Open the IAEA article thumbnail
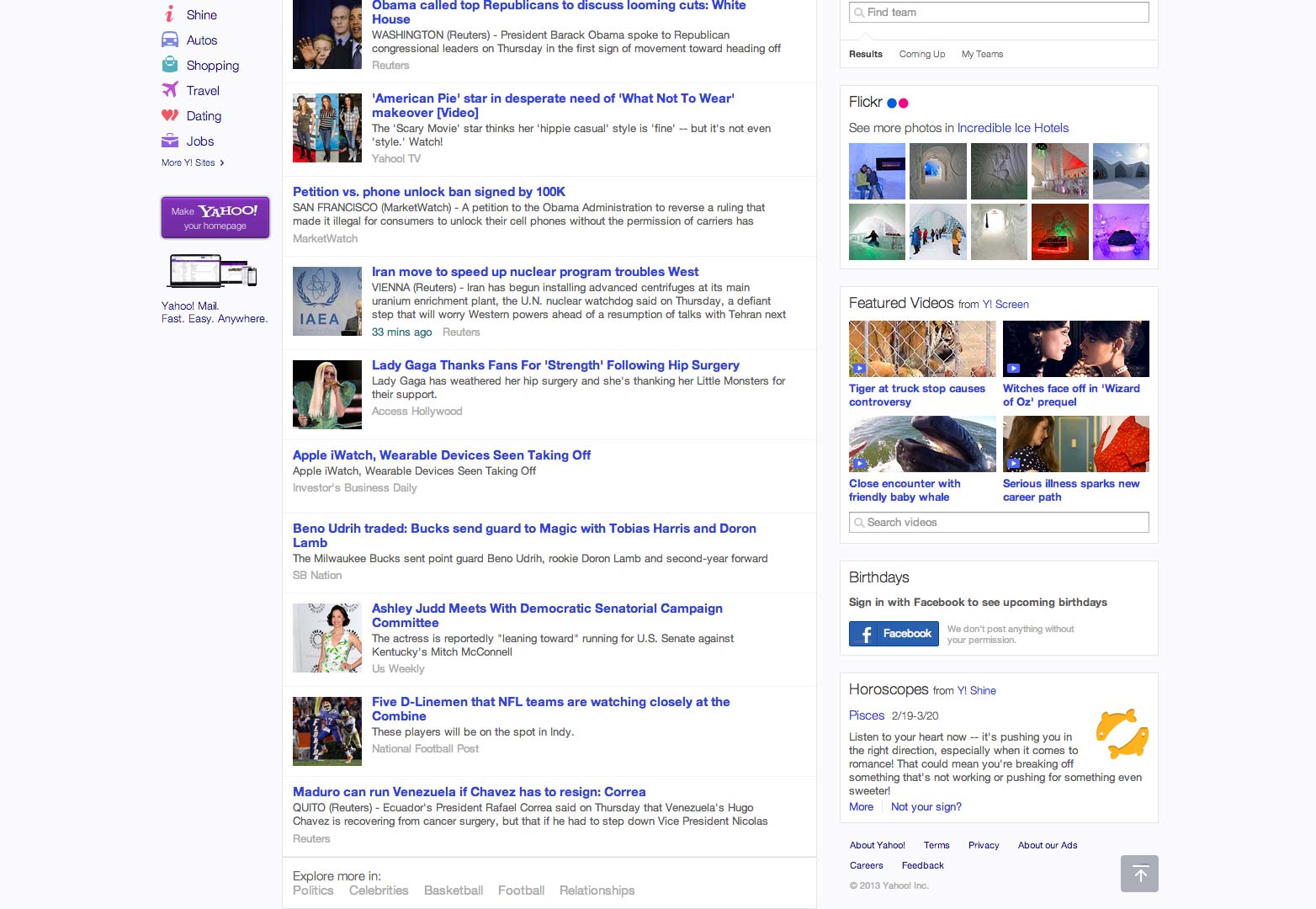1316x909 pixels. pos(327,301)
